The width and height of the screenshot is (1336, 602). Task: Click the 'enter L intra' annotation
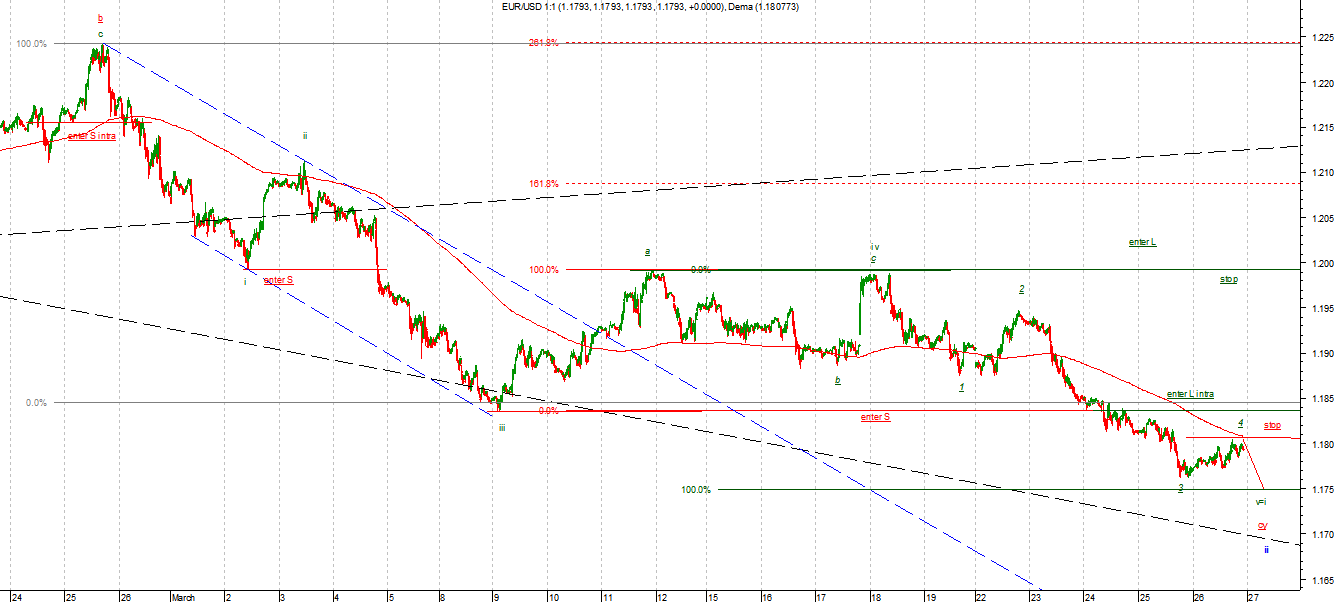(x=1190, y=394)
